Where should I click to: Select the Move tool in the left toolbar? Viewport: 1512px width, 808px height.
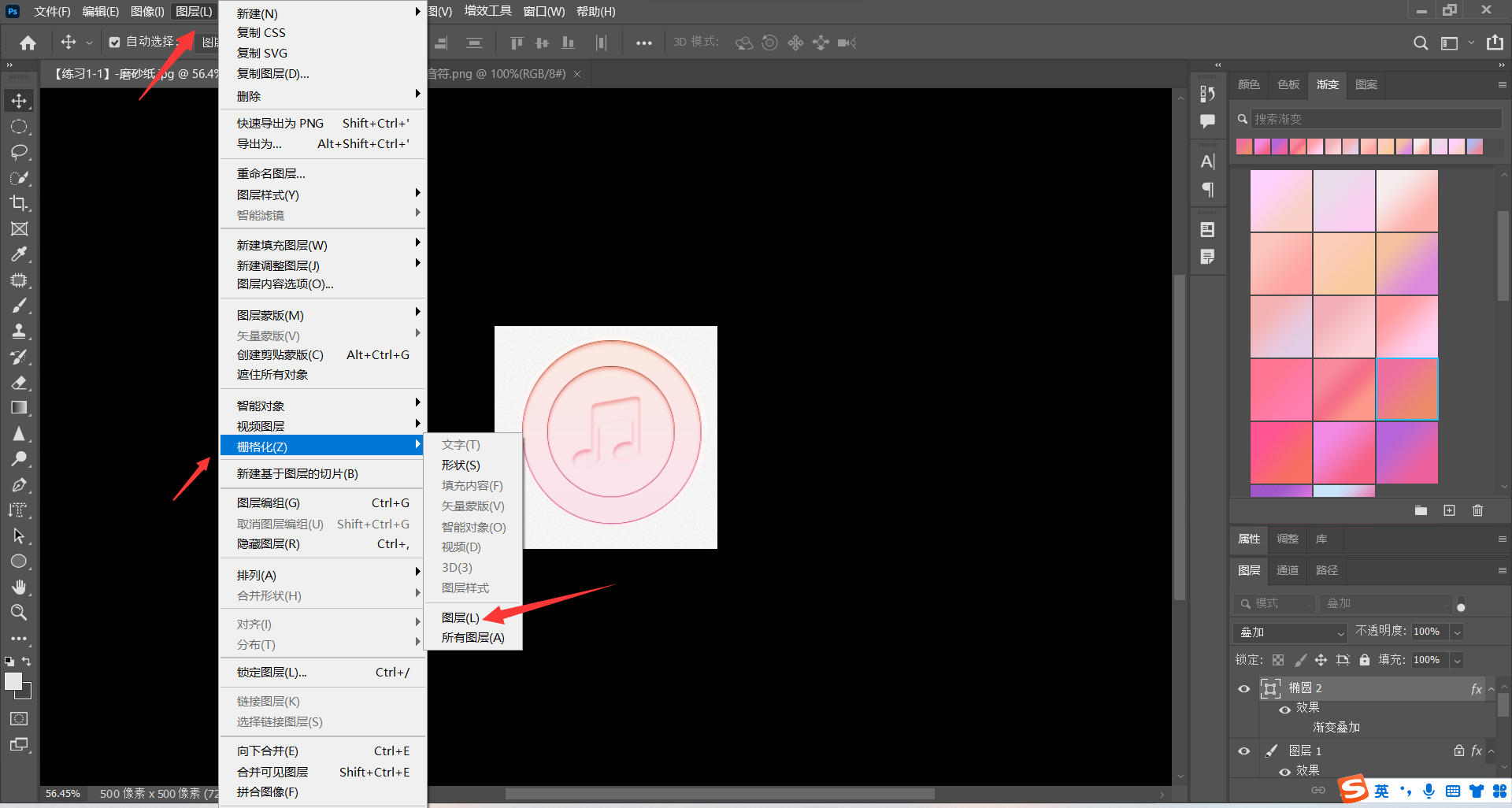click(x=19, y=101)
